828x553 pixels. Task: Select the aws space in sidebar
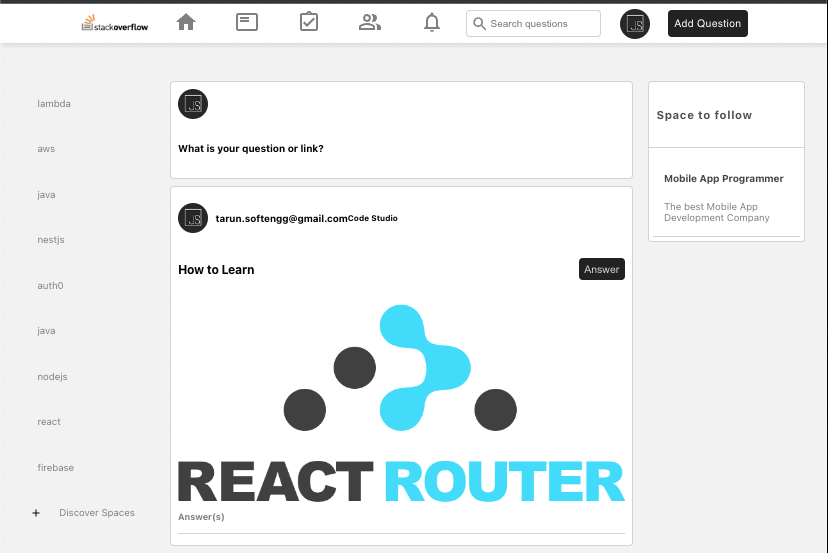tap(46, 149)
